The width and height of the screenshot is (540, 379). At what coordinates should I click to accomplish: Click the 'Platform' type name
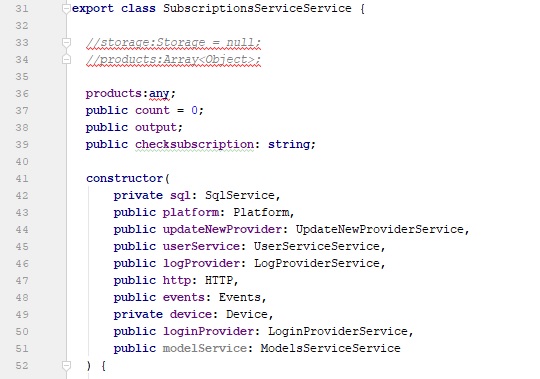(261, 212)
